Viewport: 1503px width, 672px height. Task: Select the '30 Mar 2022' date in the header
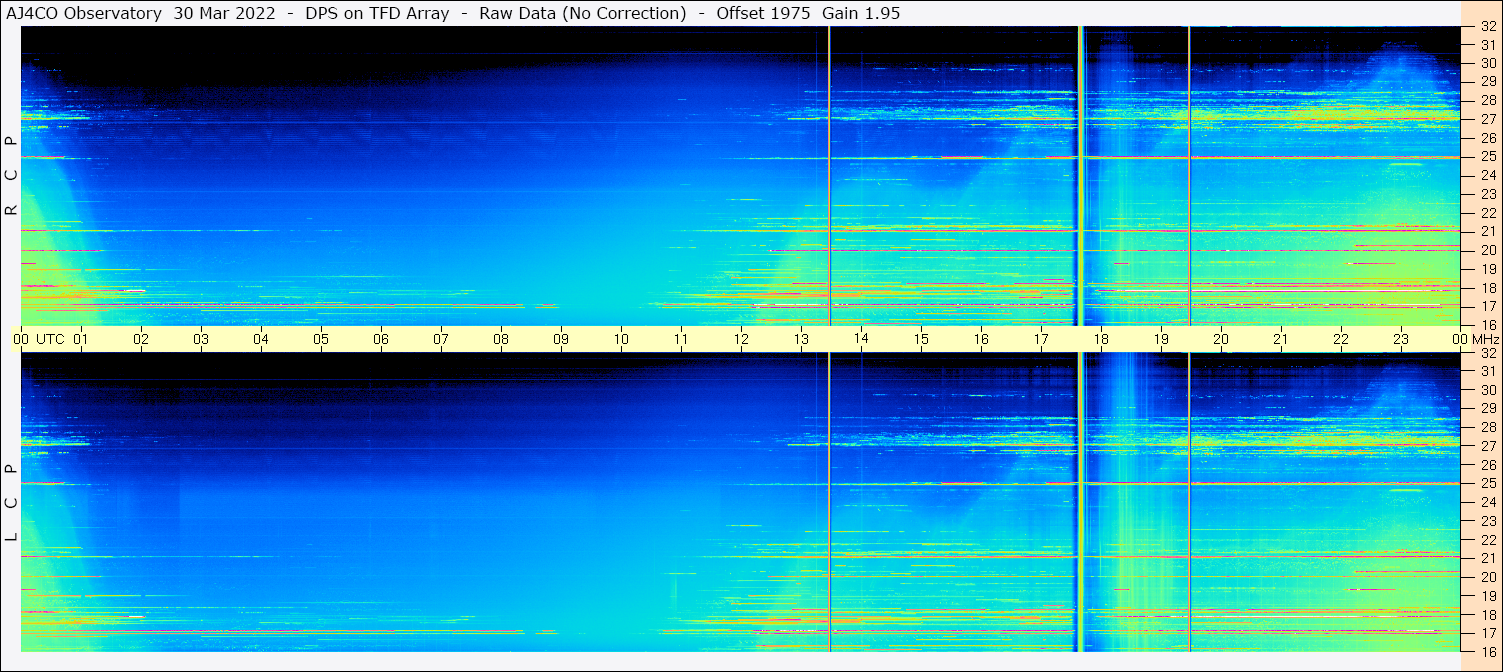point(225,13)
